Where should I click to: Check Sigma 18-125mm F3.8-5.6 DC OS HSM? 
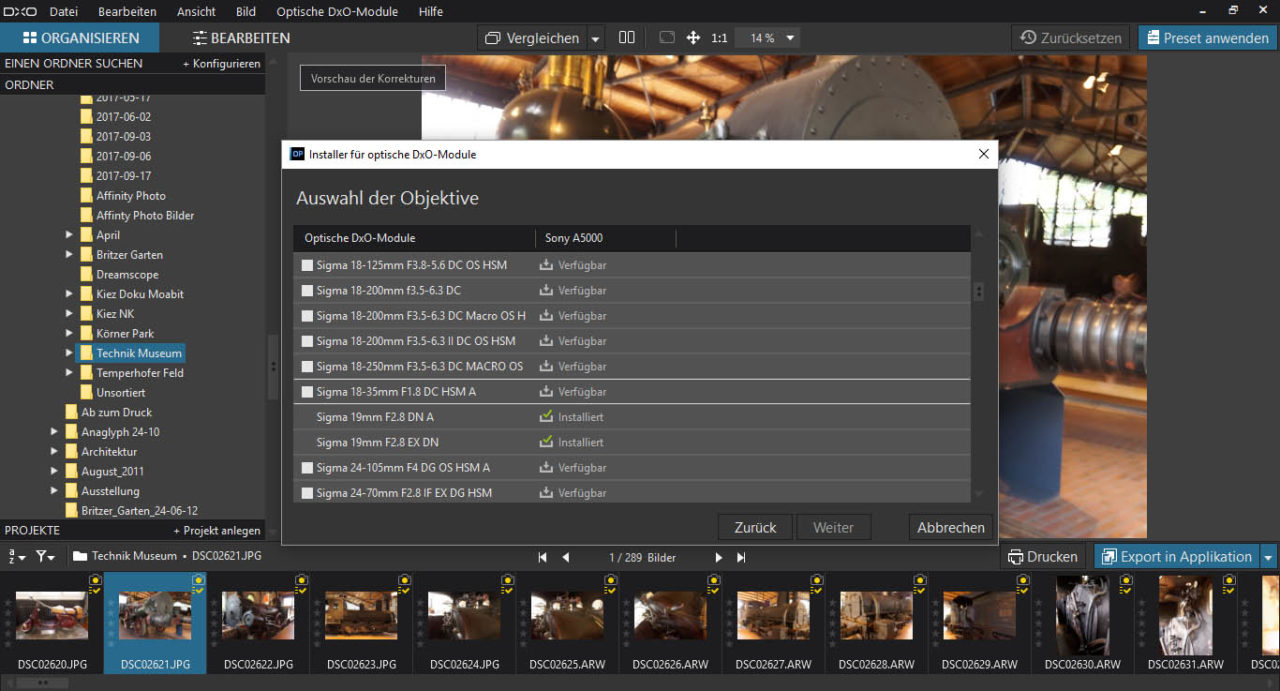tap(308, 265)
